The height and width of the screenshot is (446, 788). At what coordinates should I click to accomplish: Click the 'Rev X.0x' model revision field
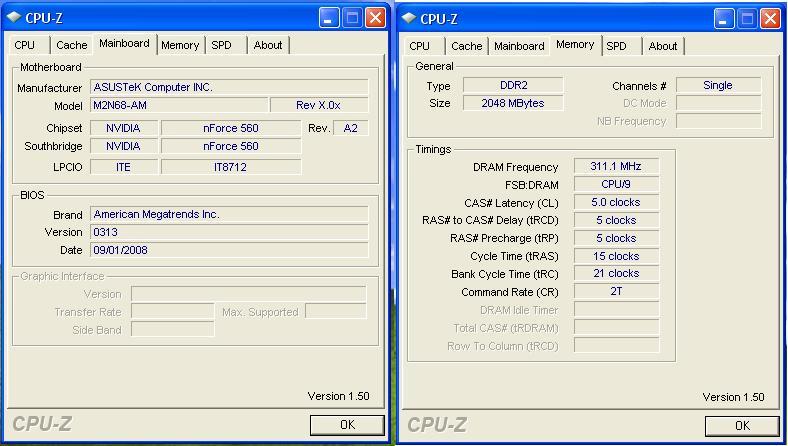[319, 106]
